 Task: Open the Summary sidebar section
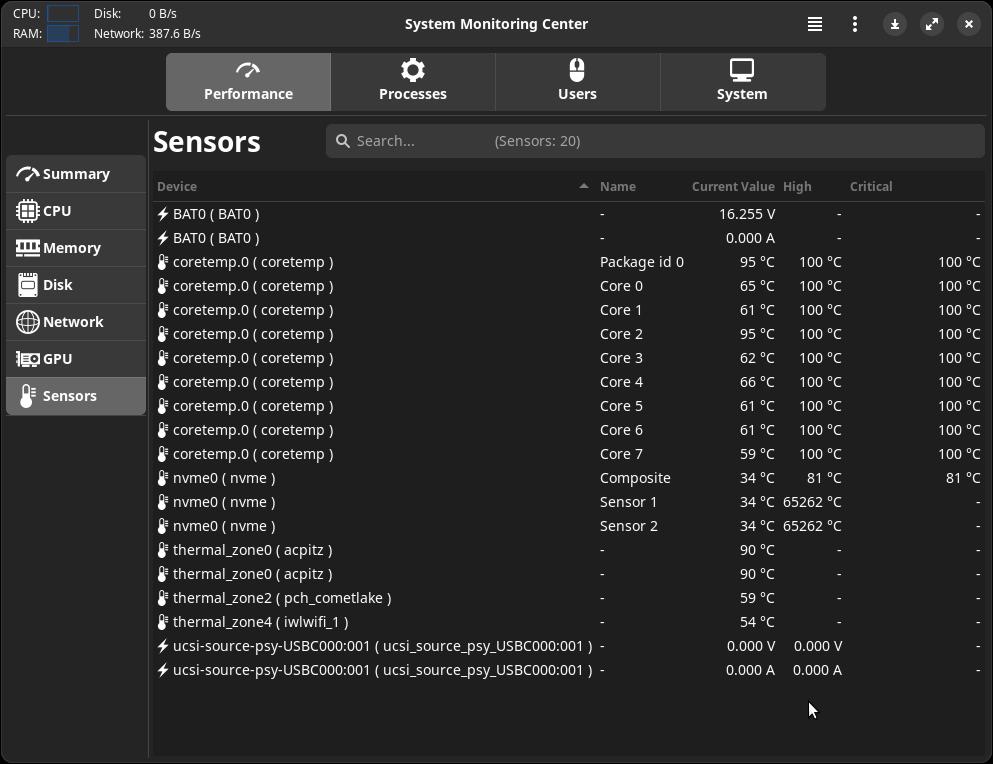pyautogui.click(x=76, y=174)
